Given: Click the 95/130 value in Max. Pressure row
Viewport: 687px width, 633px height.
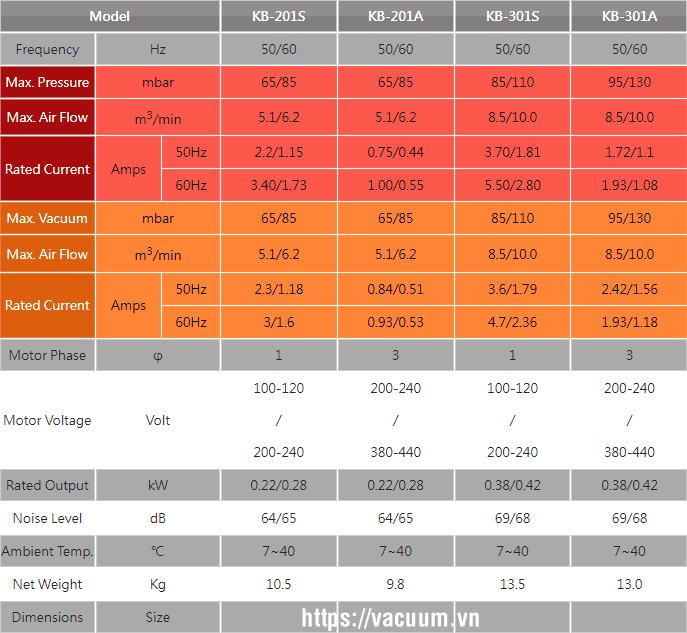Looking at the screenshot, I should tap(629, 83).
